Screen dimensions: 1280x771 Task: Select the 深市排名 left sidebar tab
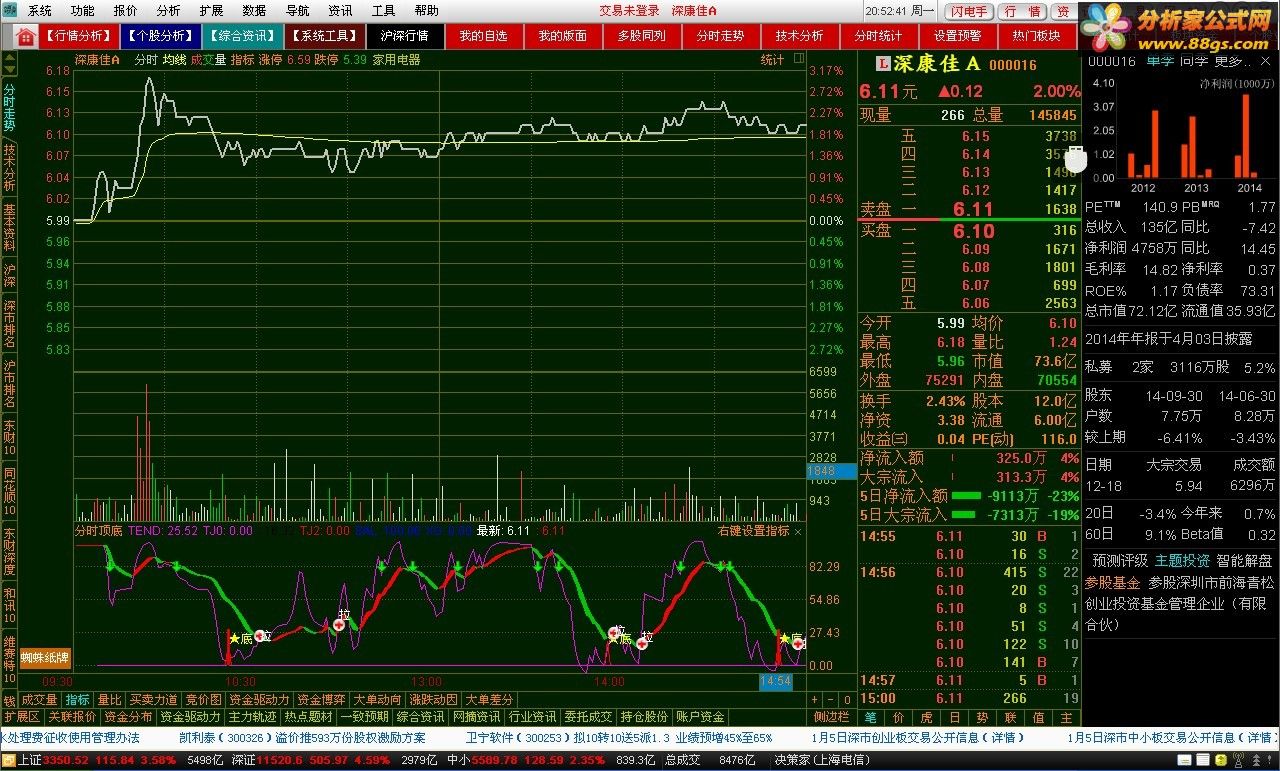pos(9,322)
